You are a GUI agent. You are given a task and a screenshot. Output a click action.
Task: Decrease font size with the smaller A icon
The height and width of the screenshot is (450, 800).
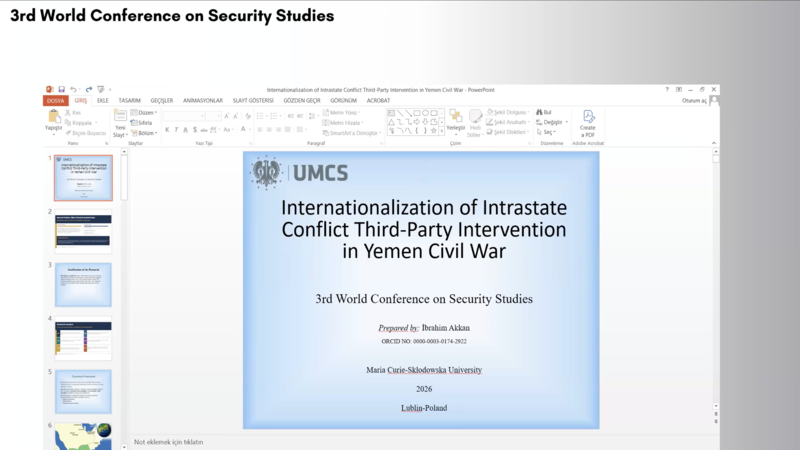coord(235,116)
